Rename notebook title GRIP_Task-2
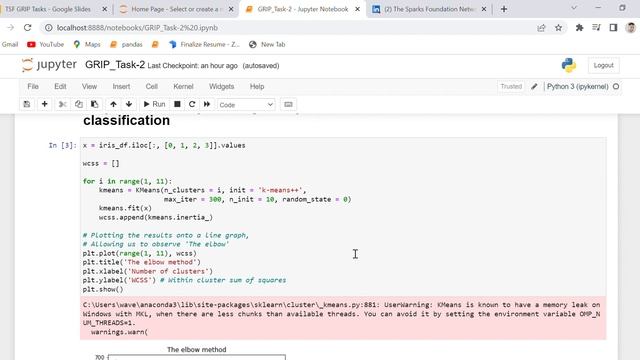This screenshot has height=360, width=640. (115, 65)
